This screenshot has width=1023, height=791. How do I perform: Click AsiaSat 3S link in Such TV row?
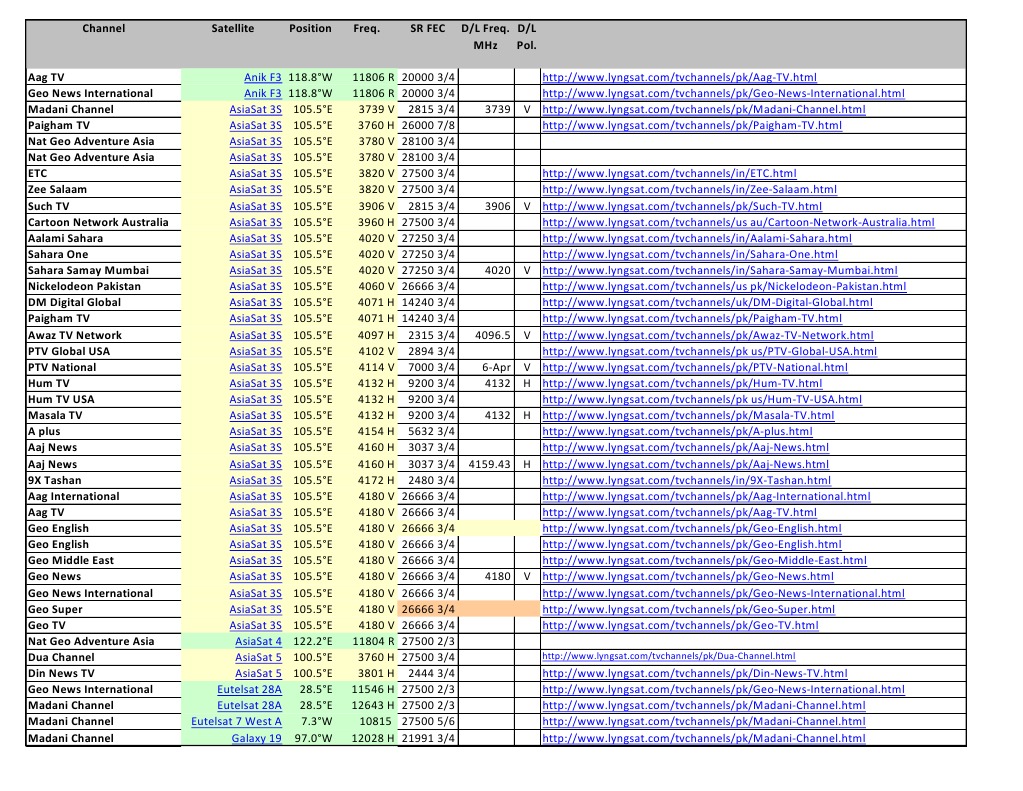tap(255, 206)
